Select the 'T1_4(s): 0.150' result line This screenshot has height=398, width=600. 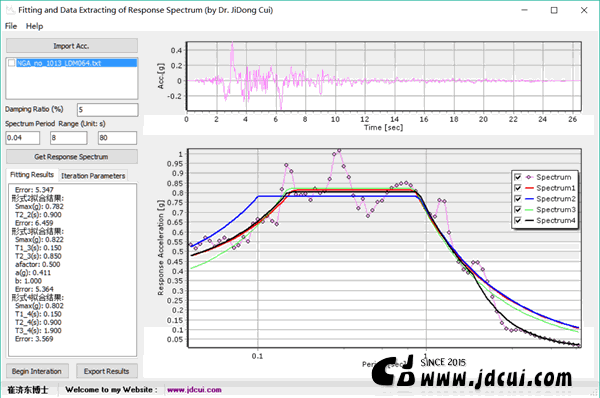[x=38, y=314]
